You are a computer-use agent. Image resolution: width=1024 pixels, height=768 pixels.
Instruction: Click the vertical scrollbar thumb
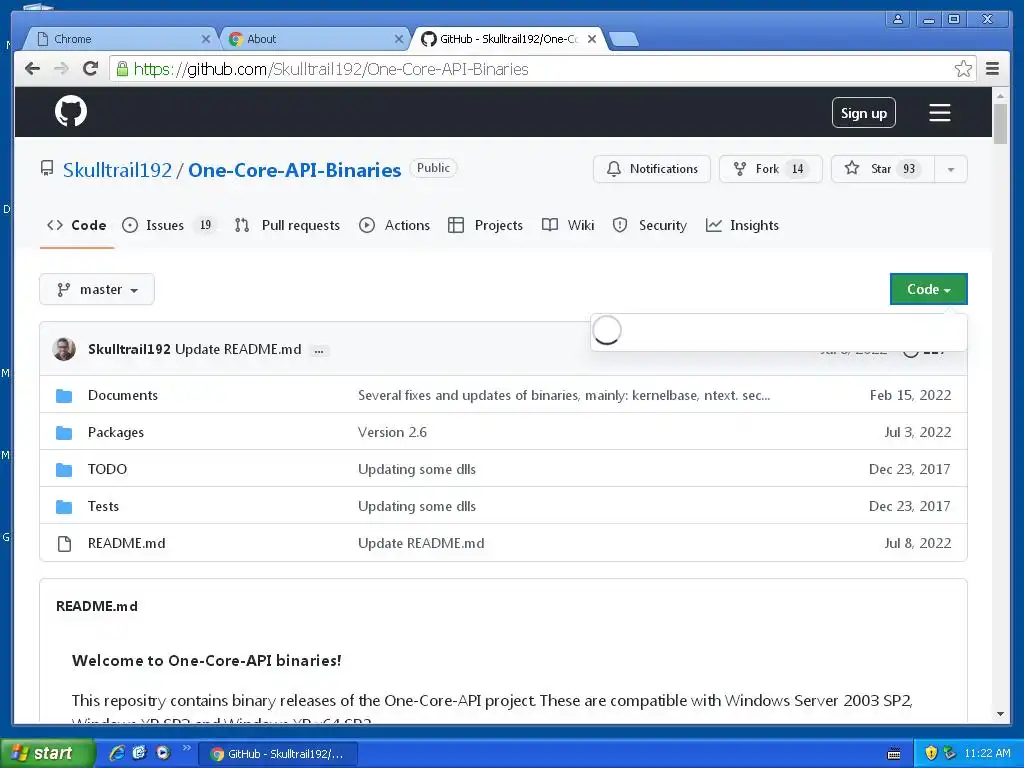point(1000,123)
